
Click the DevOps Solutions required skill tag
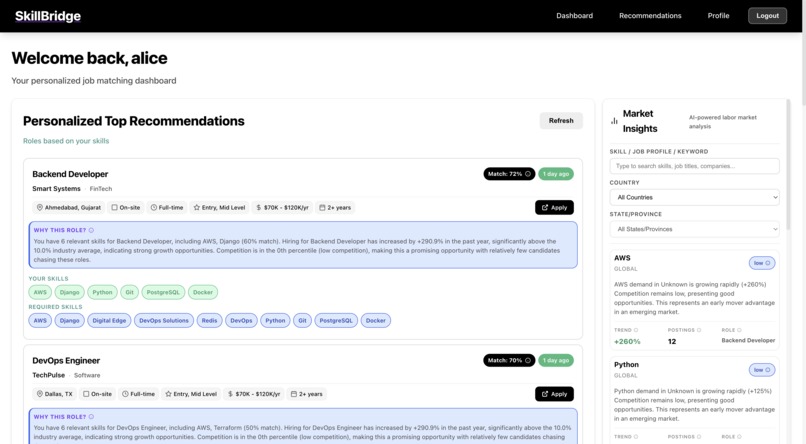pyautogui.click(x=164, y=321)
